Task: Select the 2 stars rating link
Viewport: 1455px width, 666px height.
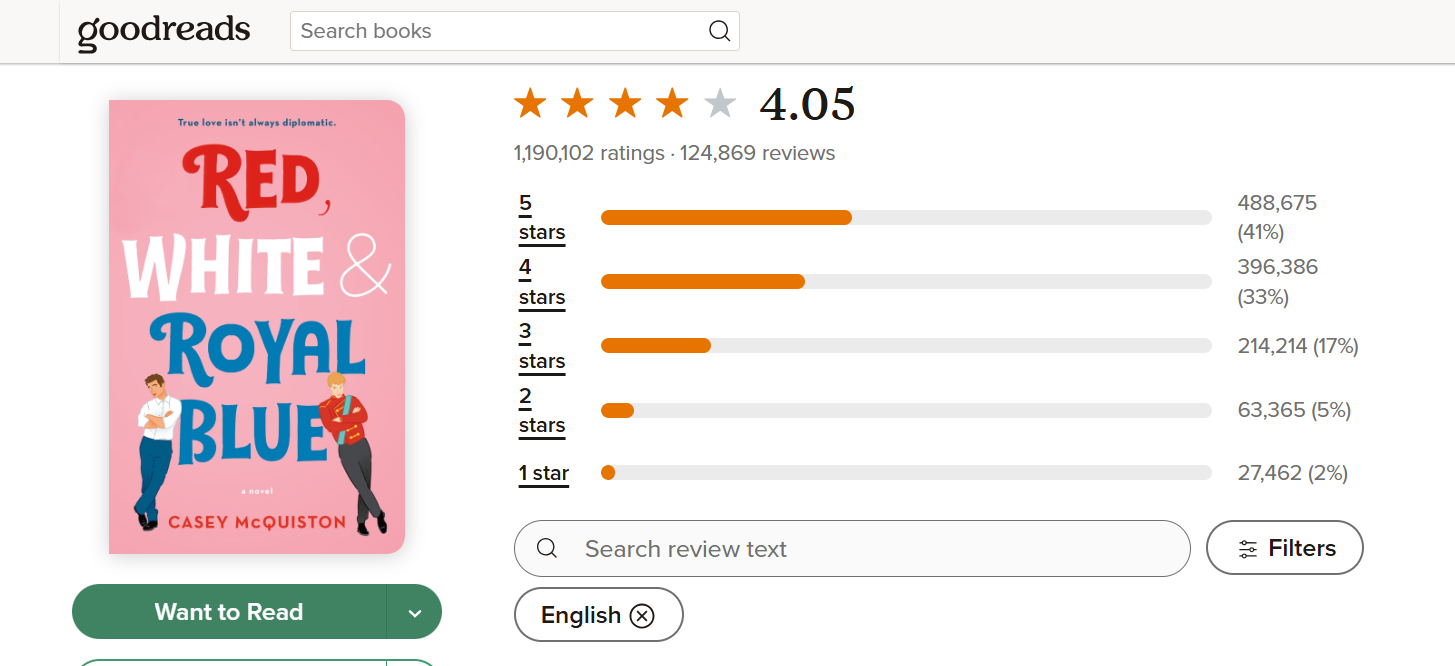Action: pyautogui.click(x=541, y=410)
